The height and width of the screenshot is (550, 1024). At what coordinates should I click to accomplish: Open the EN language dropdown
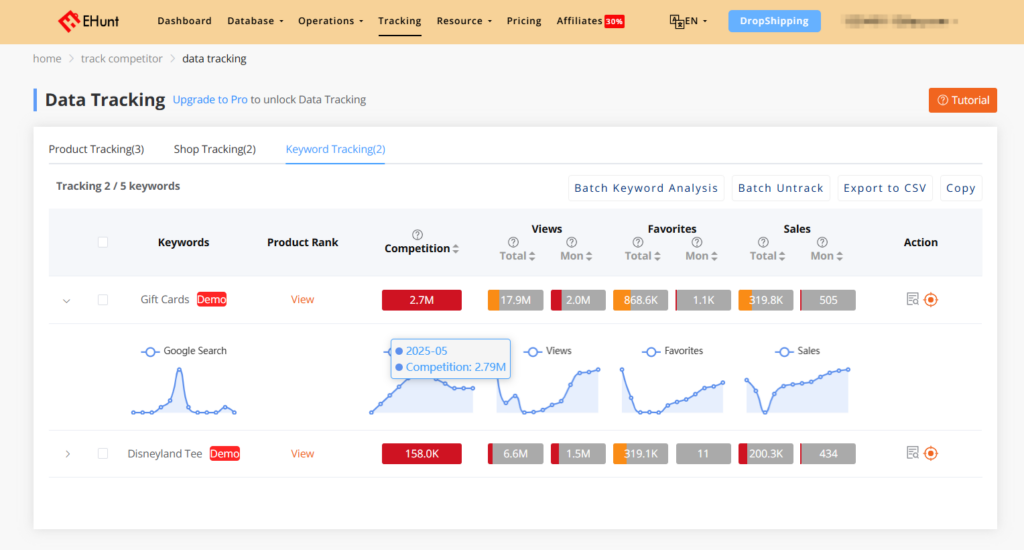coord(695,21)
